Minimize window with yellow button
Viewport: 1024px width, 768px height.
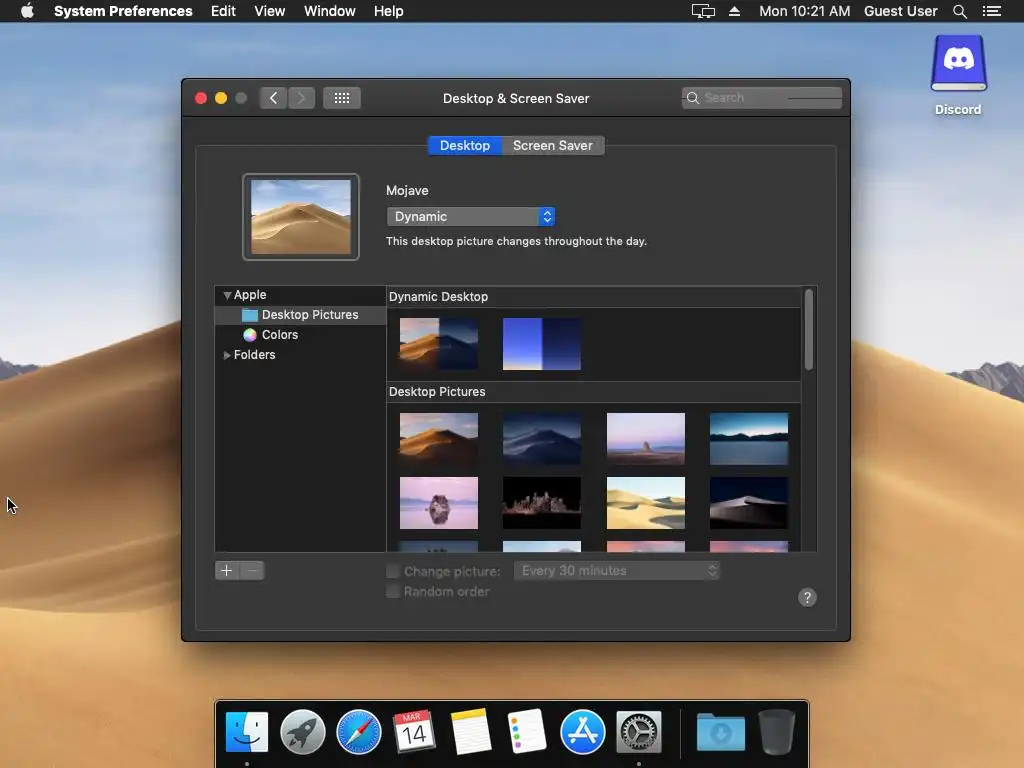point(221,98)
